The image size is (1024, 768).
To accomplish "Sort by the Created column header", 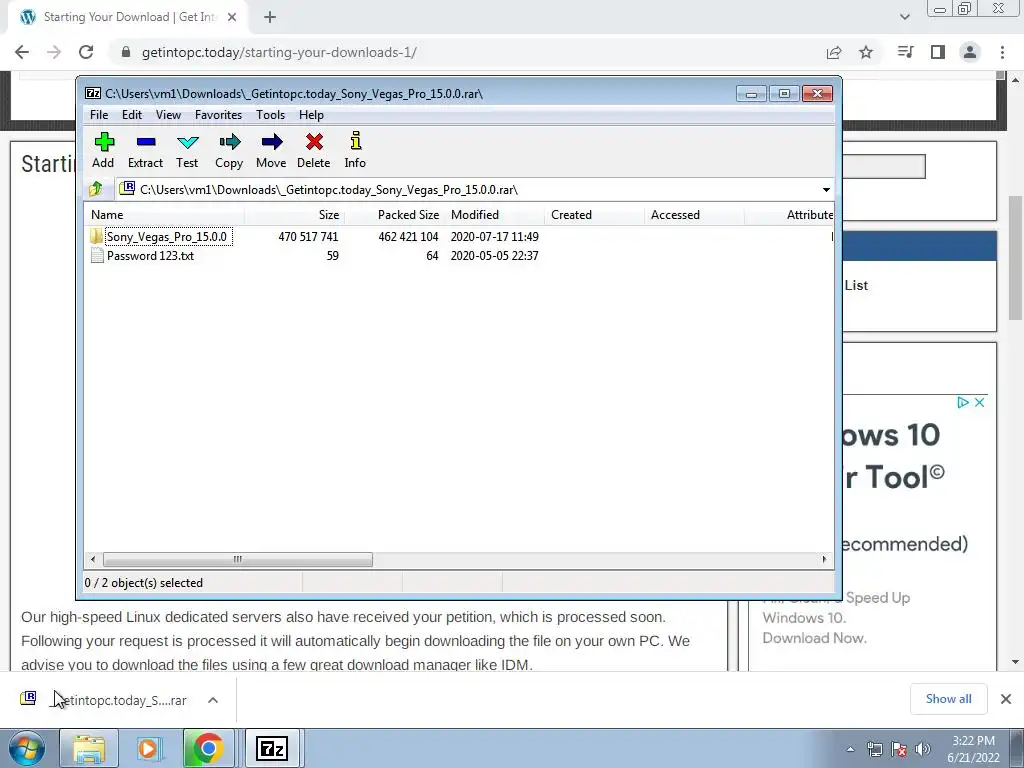I will point(594,215).
